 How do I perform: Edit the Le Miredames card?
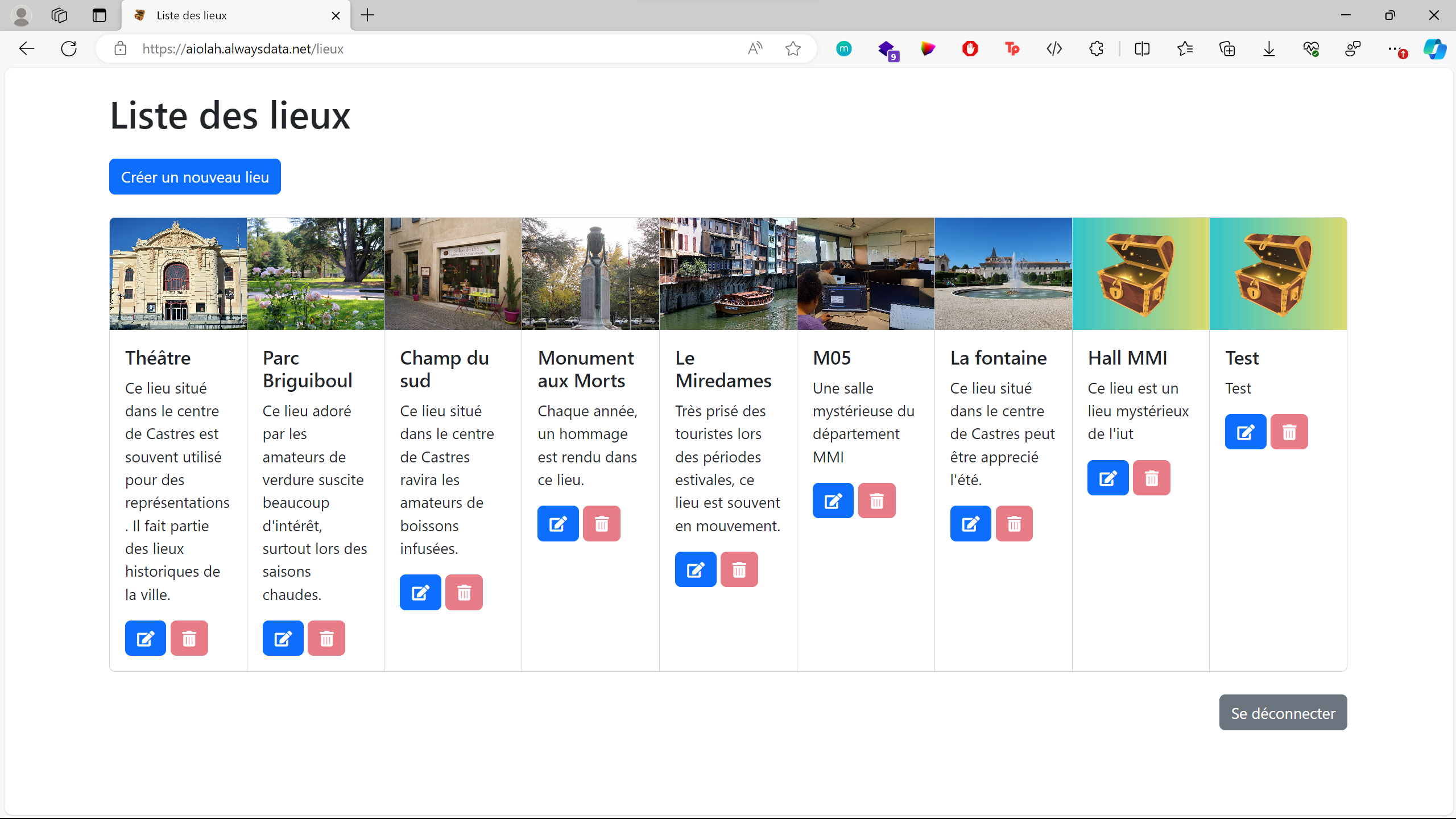pyautogui.click(x=695, y=569)
